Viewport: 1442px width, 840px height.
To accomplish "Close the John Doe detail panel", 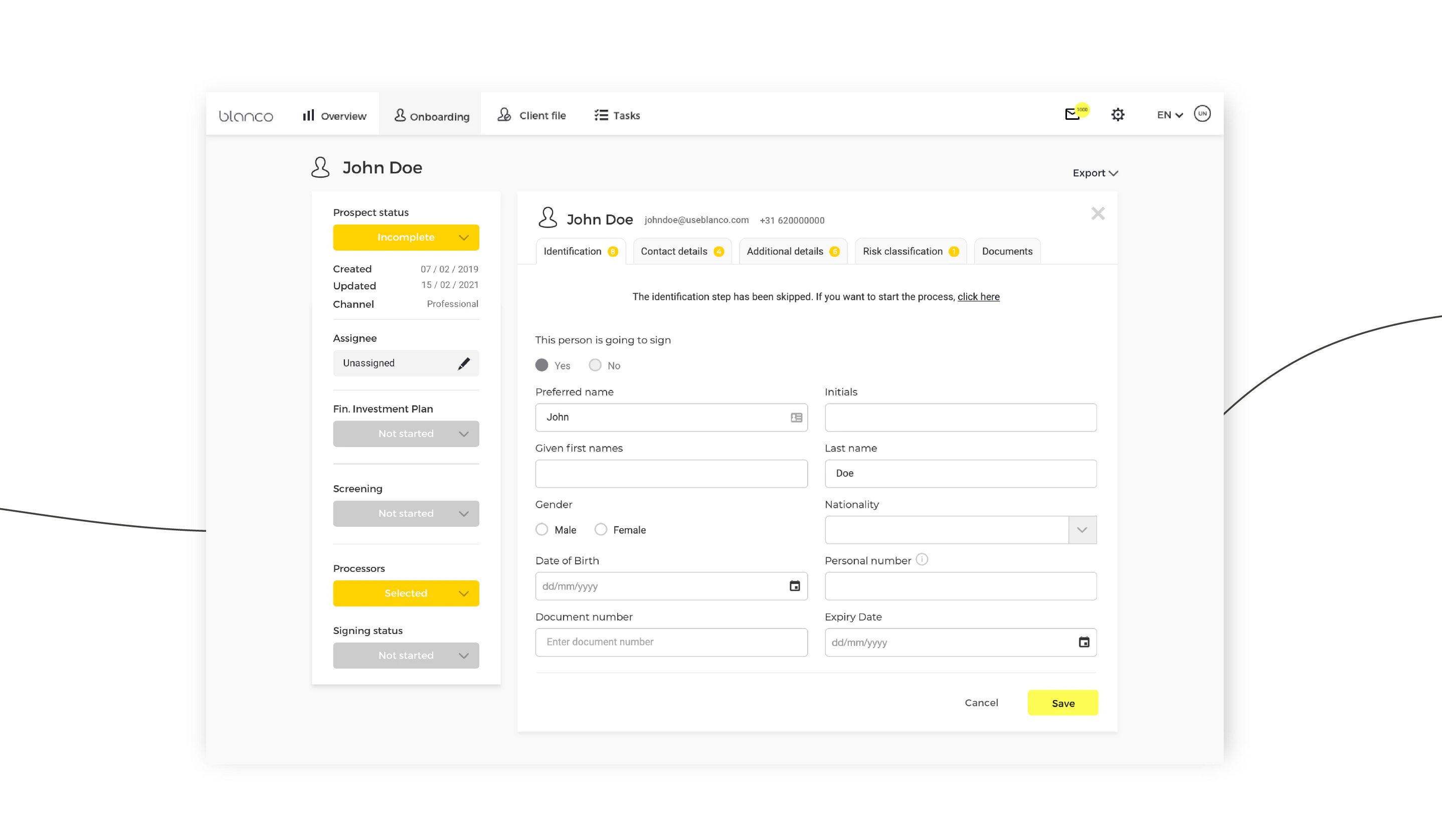I will [x=1098, y=214].
